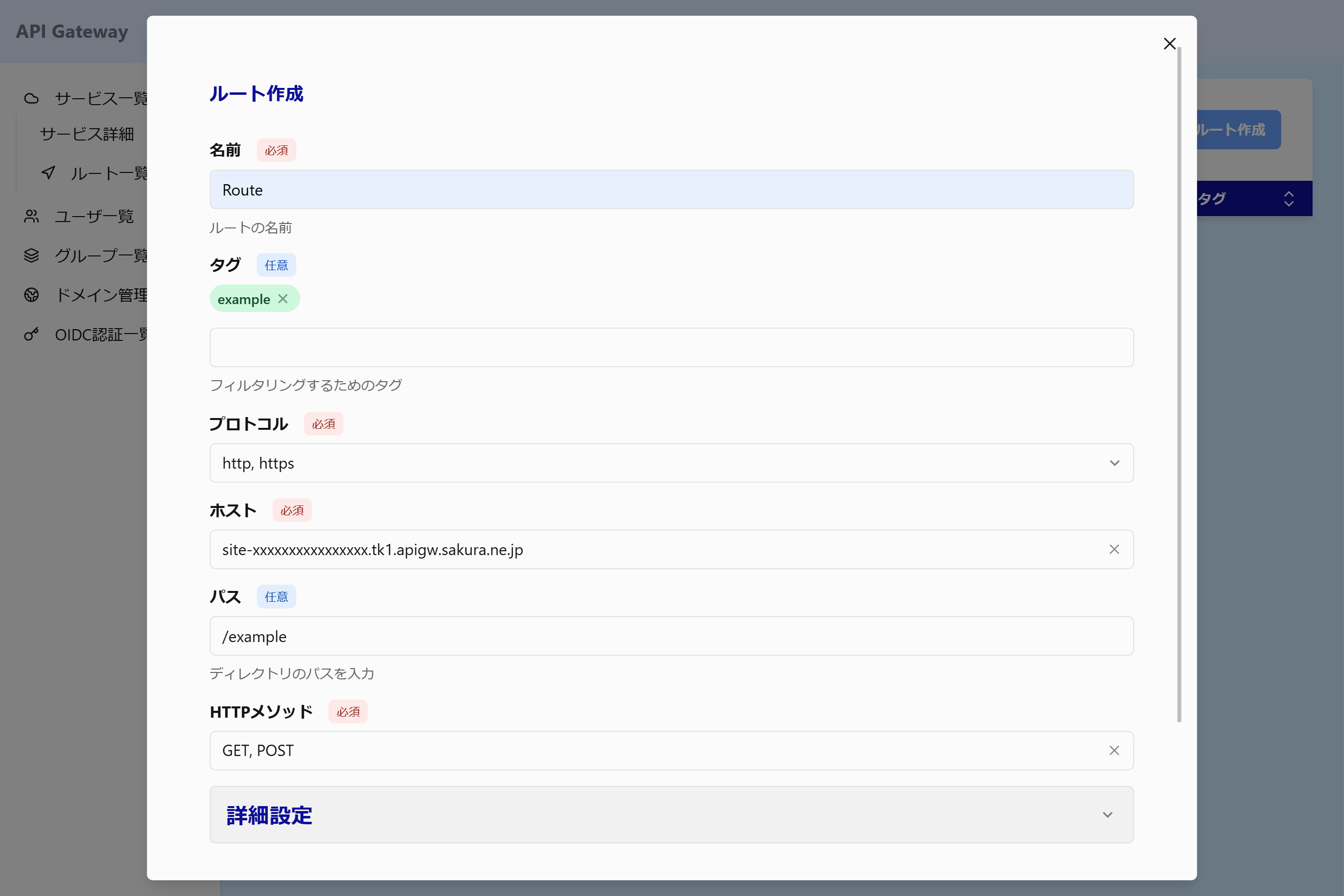Viewport: 1344px width, 896px height.
Task: Go to ユーザー一覧 in sidebar
Action: coord(94,217)
